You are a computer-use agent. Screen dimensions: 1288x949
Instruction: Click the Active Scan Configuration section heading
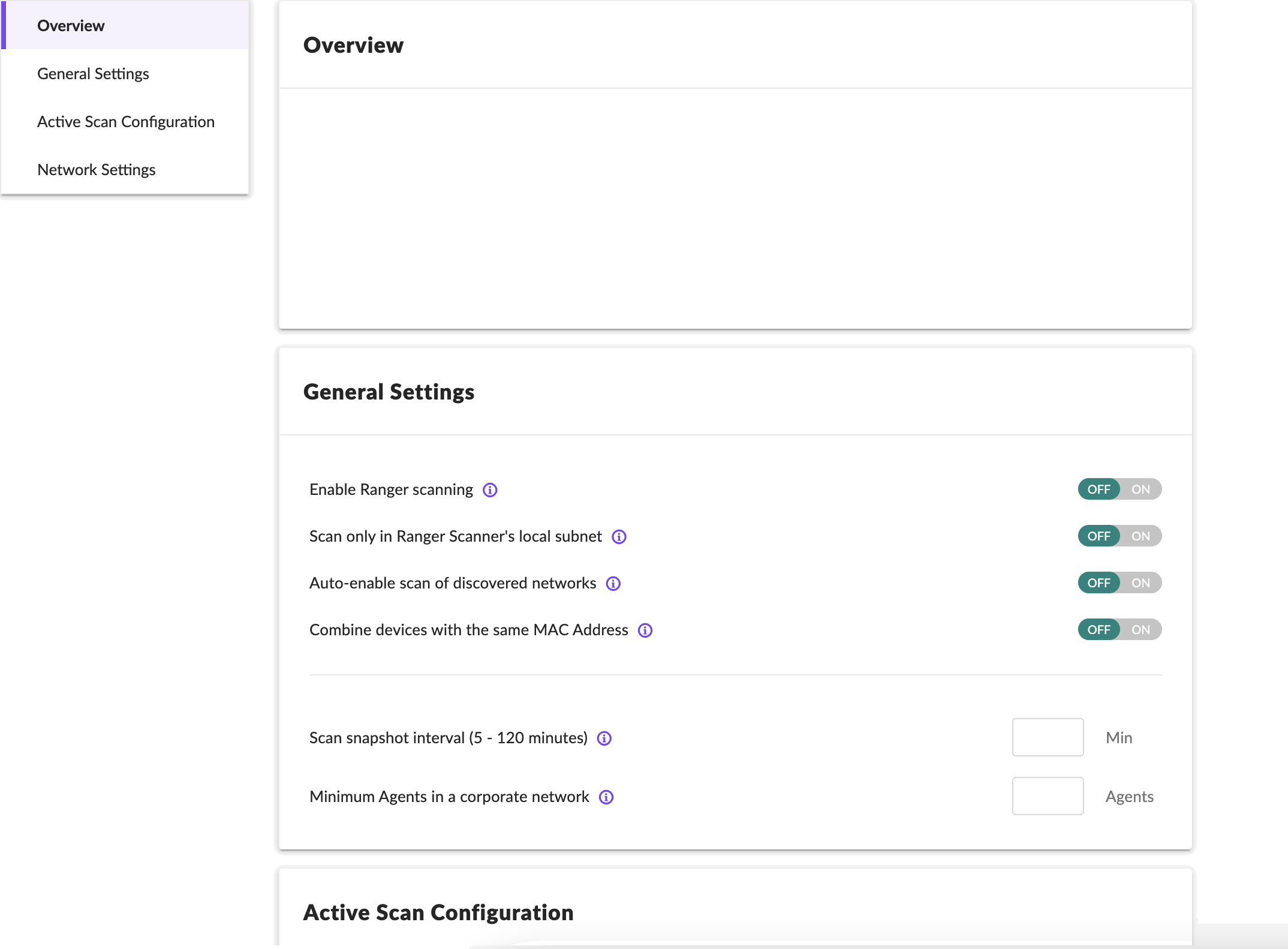[438, 913]
